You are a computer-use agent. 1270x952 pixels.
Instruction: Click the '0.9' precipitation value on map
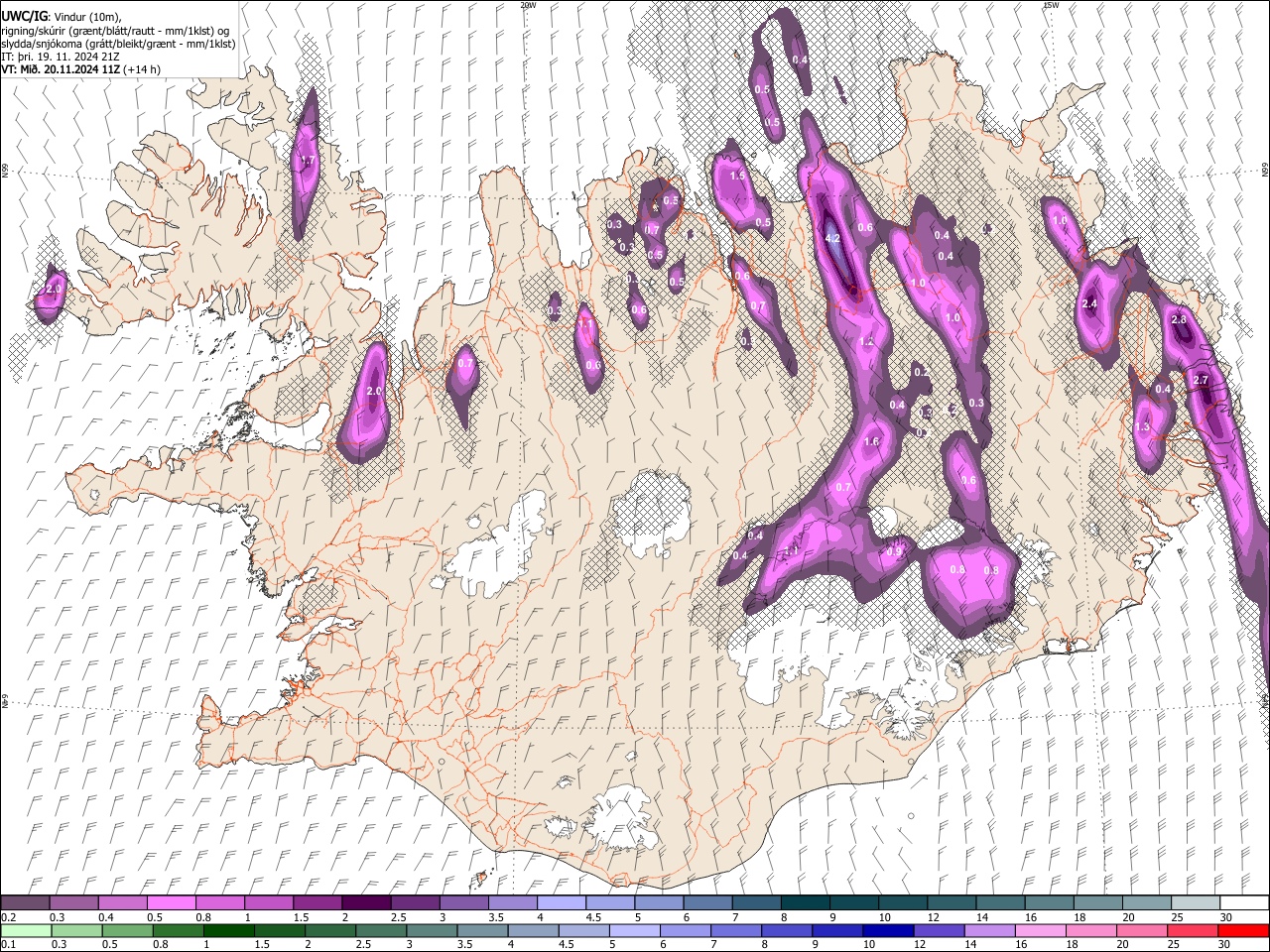pyautogui.click(x=894, y=551)
